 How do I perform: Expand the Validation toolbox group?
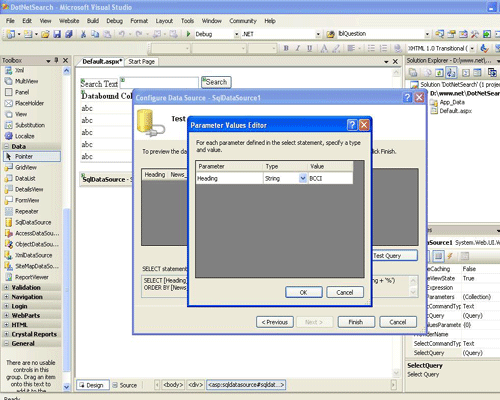tap(6, 287)
